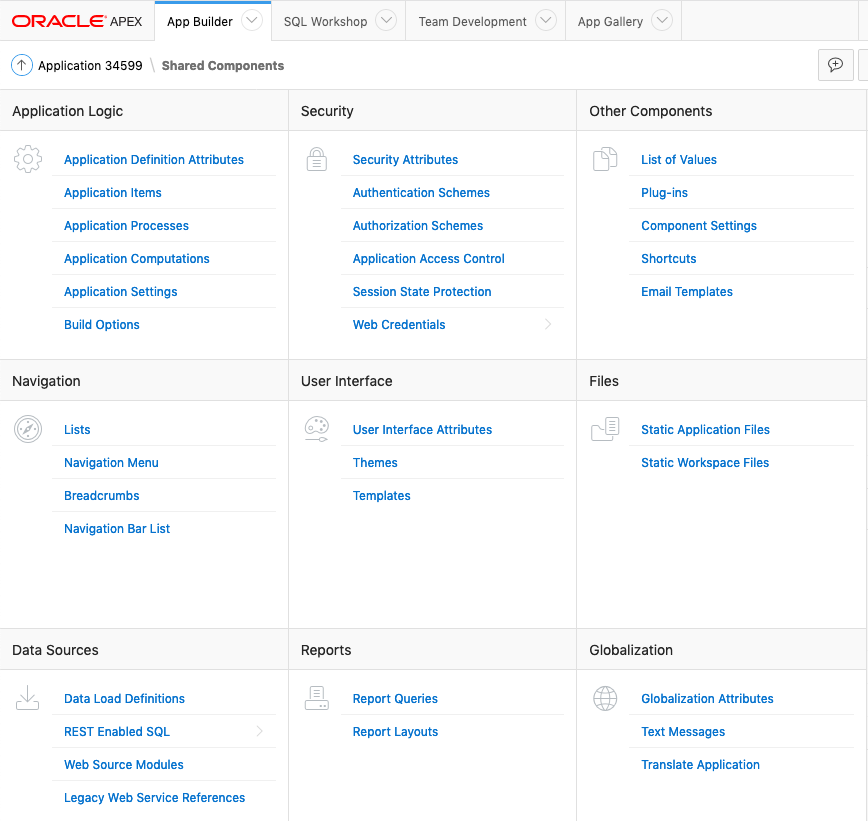Open Static Application Files

click(x=707, y=429)
